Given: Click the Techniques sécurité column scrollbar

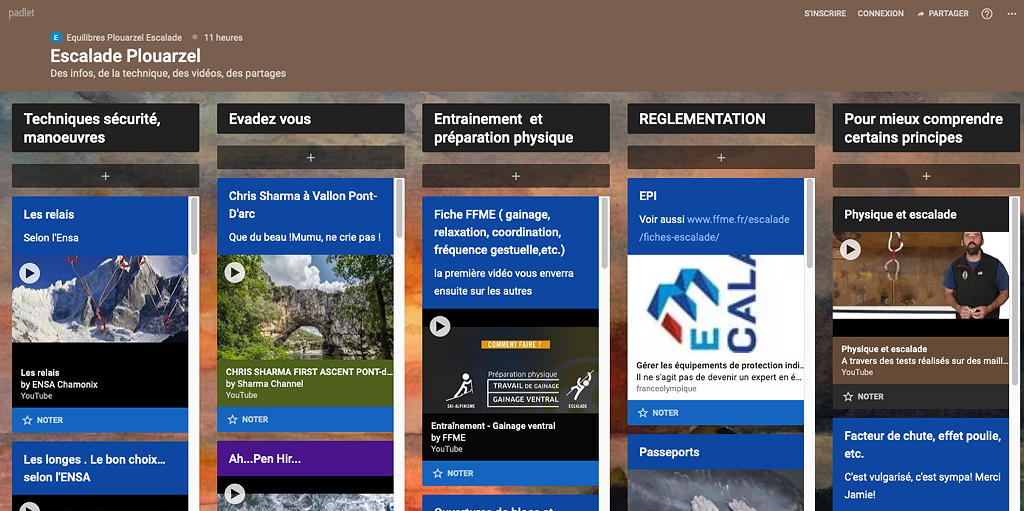Looking at the screenshot, I should click(194, 226).
